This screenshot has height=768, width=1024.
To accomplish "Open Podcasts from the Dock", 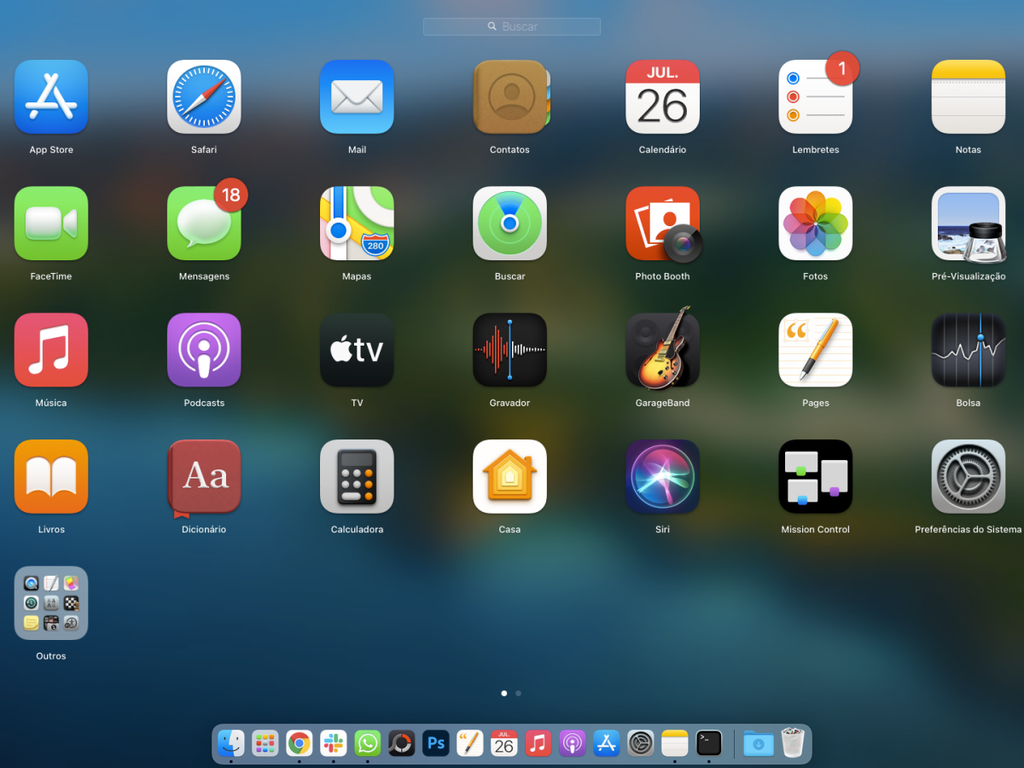I will (572, 743).
